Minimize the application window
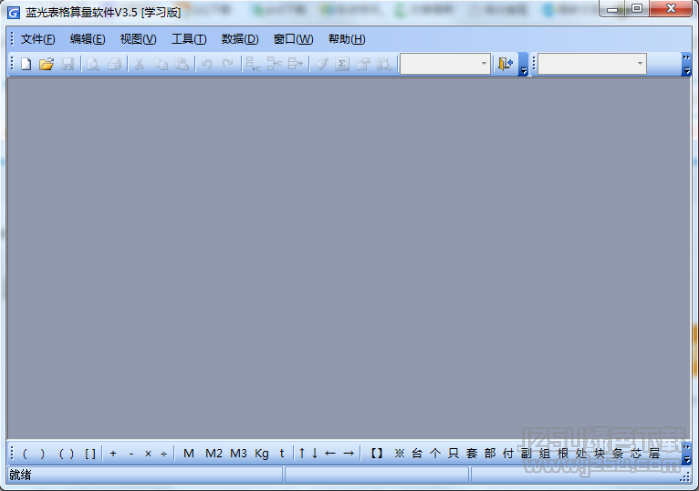 point(613,9)
